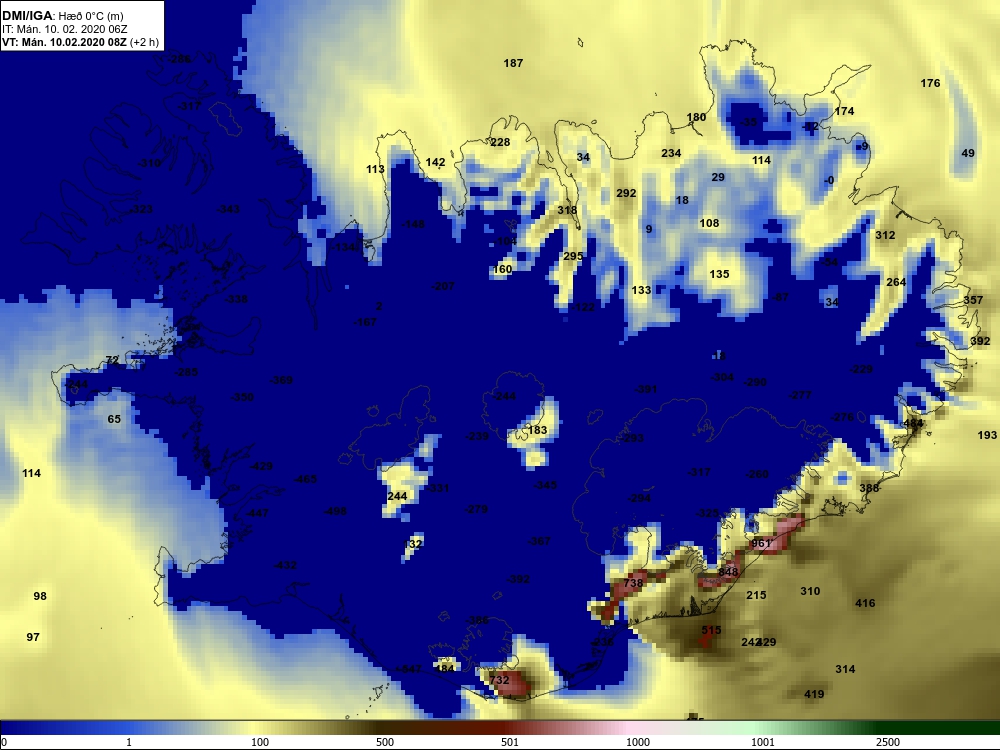Click the map value 264
The height and width of the screenshot is (750, 1000).
[x=896, y=282]
